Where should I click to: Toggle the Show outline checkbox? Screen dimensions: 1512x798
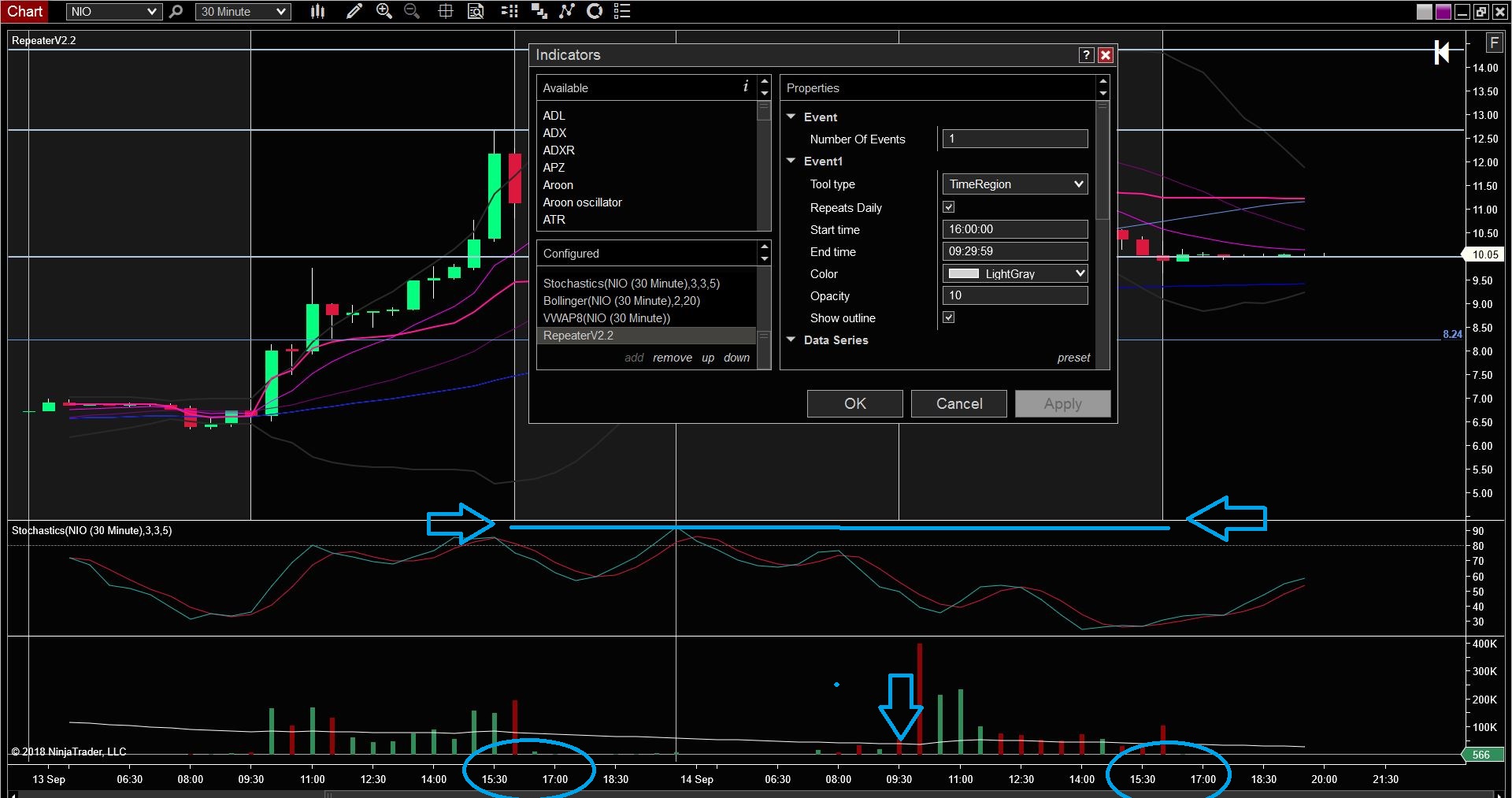point(949,317)
